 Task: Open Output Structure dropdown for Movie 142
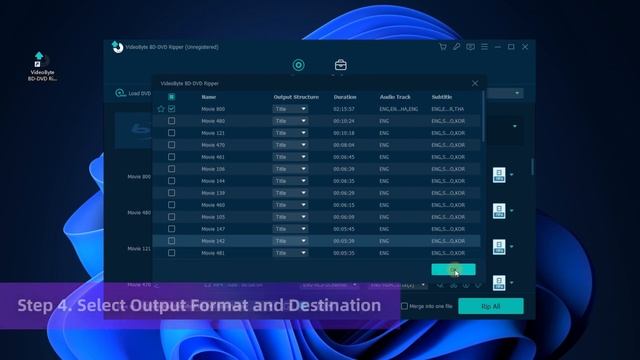290,241
